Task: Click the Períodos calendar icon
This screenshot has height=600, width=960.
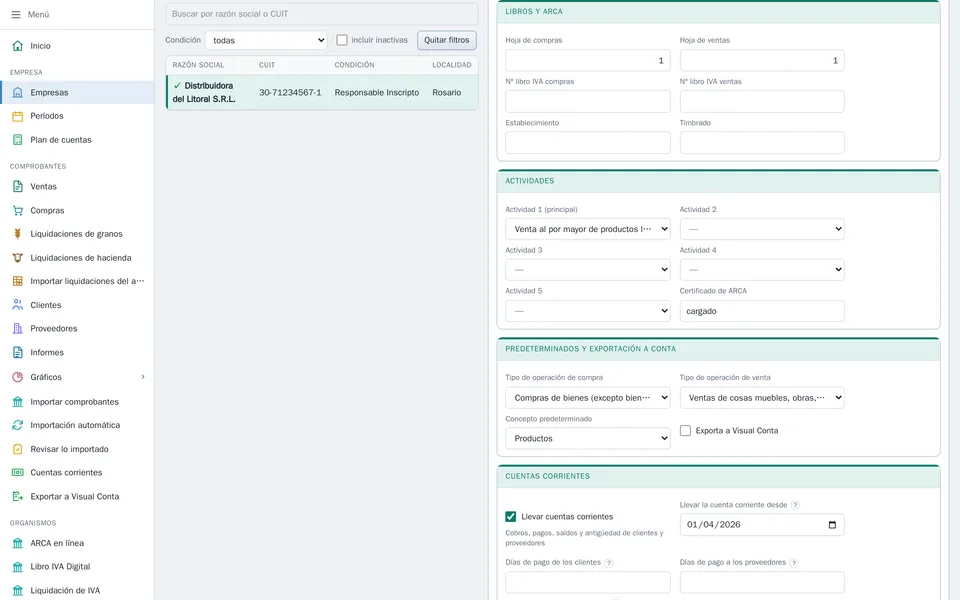Action: coord(18,116)
